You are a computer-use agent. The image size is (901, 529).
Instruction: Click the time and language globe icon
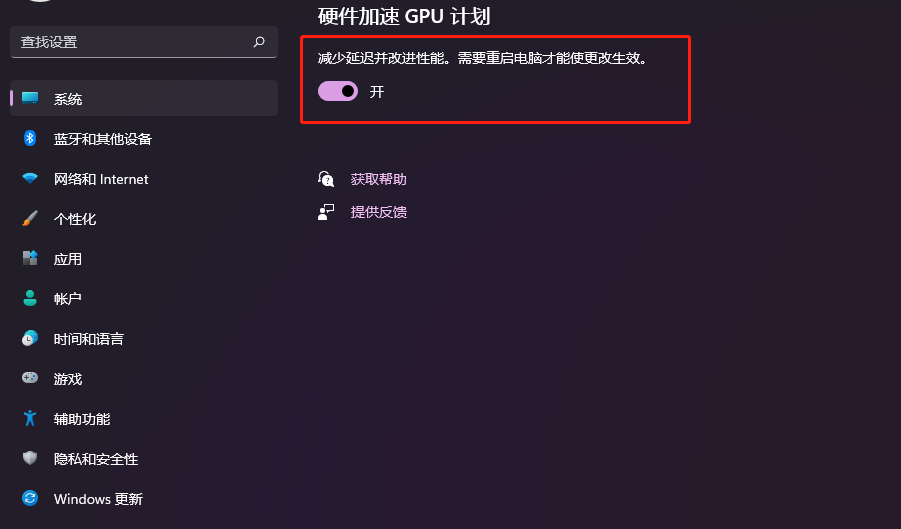click(30, 338)
